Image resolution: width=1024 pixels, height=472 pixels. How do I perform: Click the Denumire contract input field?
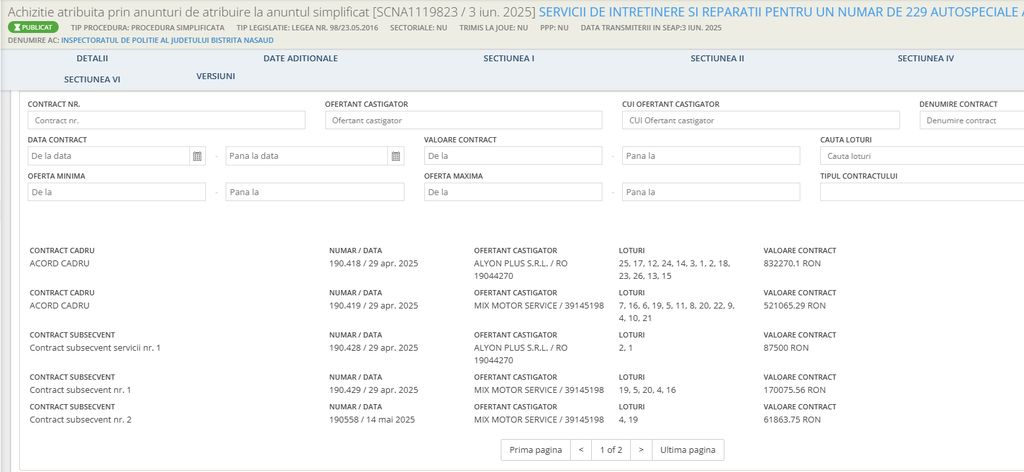[x=970, y=120]
